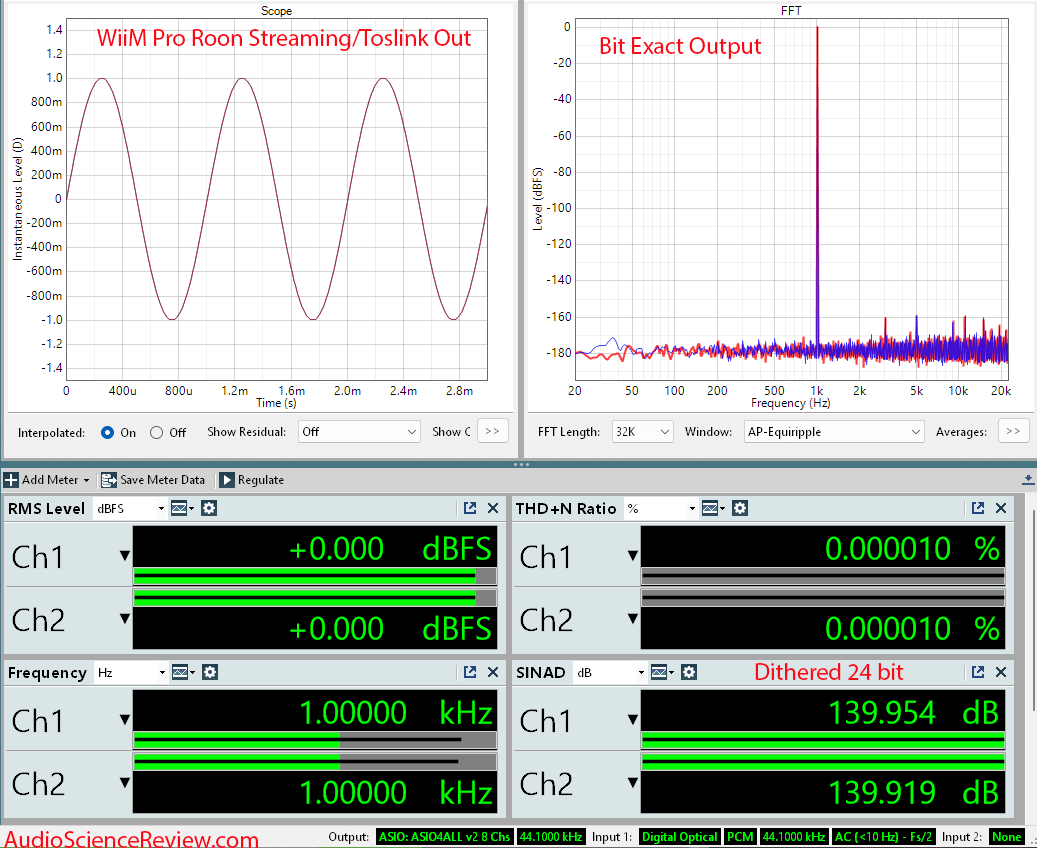Image resolution: width=1037 pixels, height=848 pixels.
Task: Close the SINAD meter
Action: click(x=1001, y=672)
